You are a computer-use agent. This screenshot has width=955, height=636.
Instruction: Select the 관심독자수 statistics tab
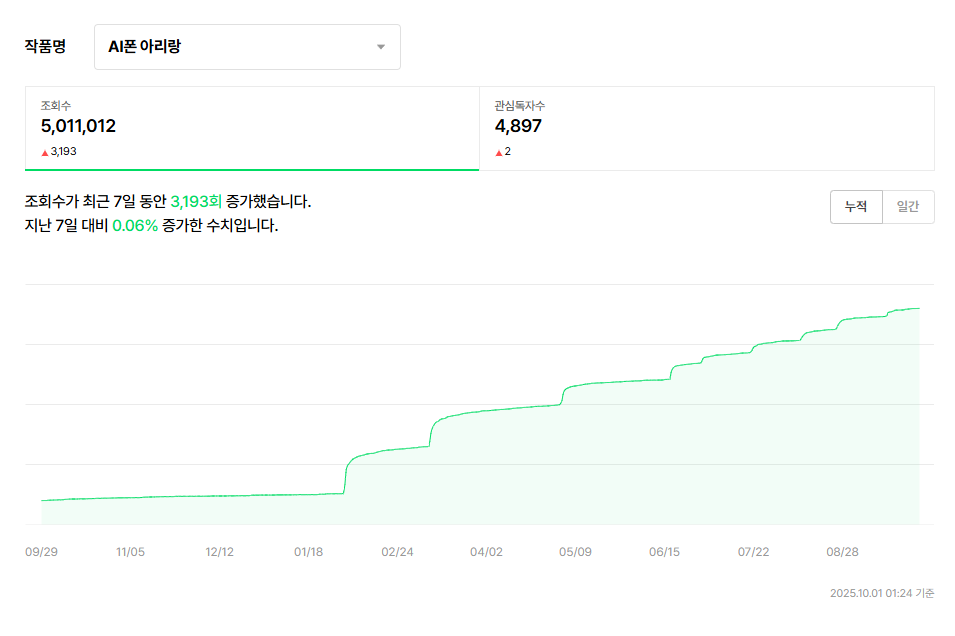pyautogui.click(x=706, y=128)
